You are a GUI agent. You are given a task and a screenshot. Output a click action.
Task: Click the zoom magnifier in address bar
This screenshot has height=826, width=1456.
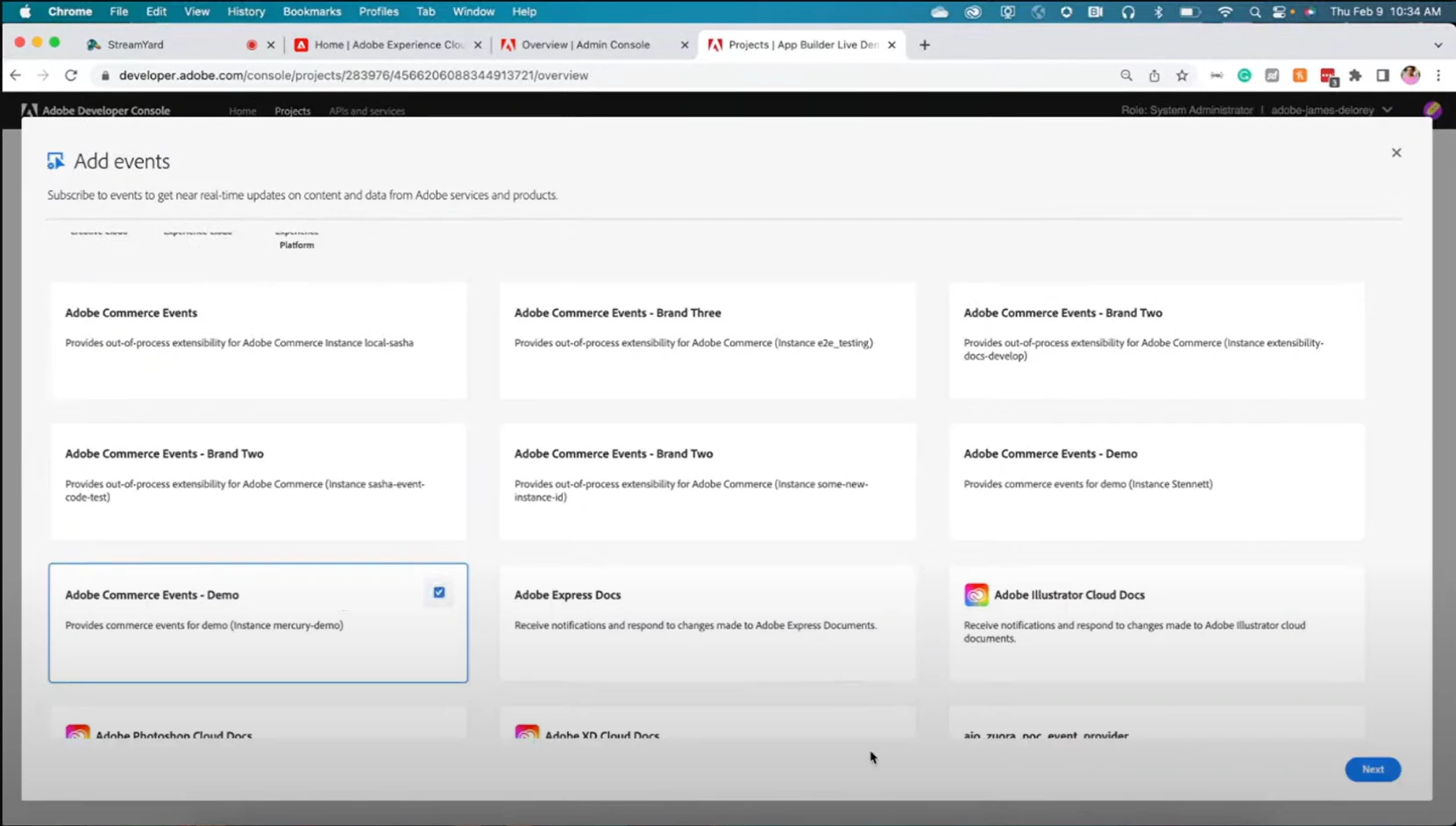click(x=1126, y=75)
